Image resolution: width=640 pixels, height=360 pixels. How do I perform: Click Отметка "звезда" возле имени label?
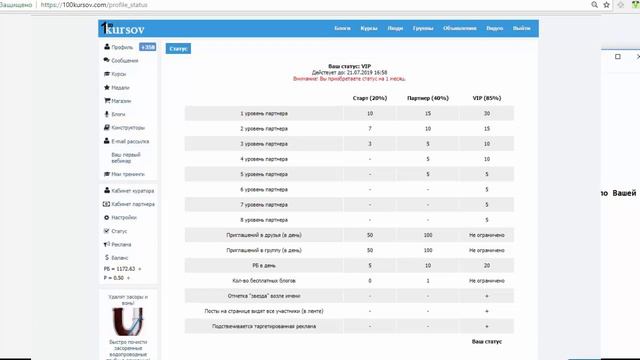(x=264, y=296)
